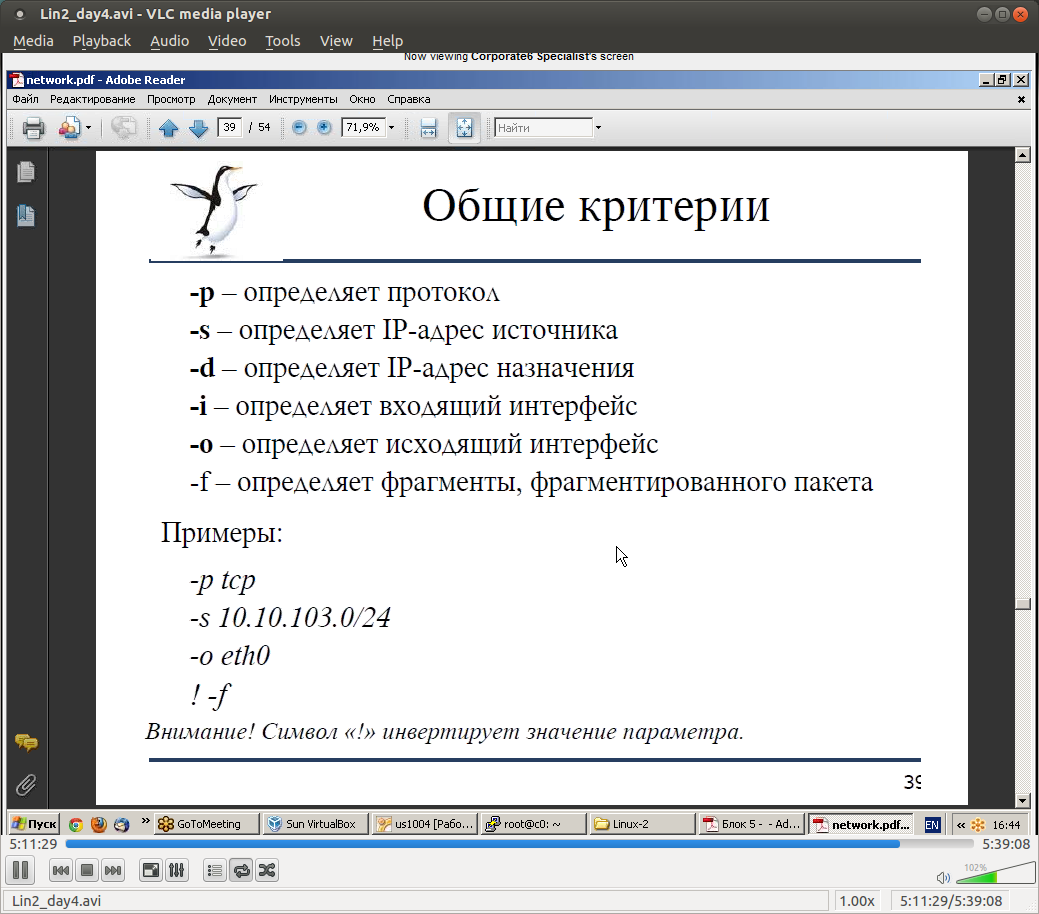Skip to the next media item
1039x914 pixels.
113,871
